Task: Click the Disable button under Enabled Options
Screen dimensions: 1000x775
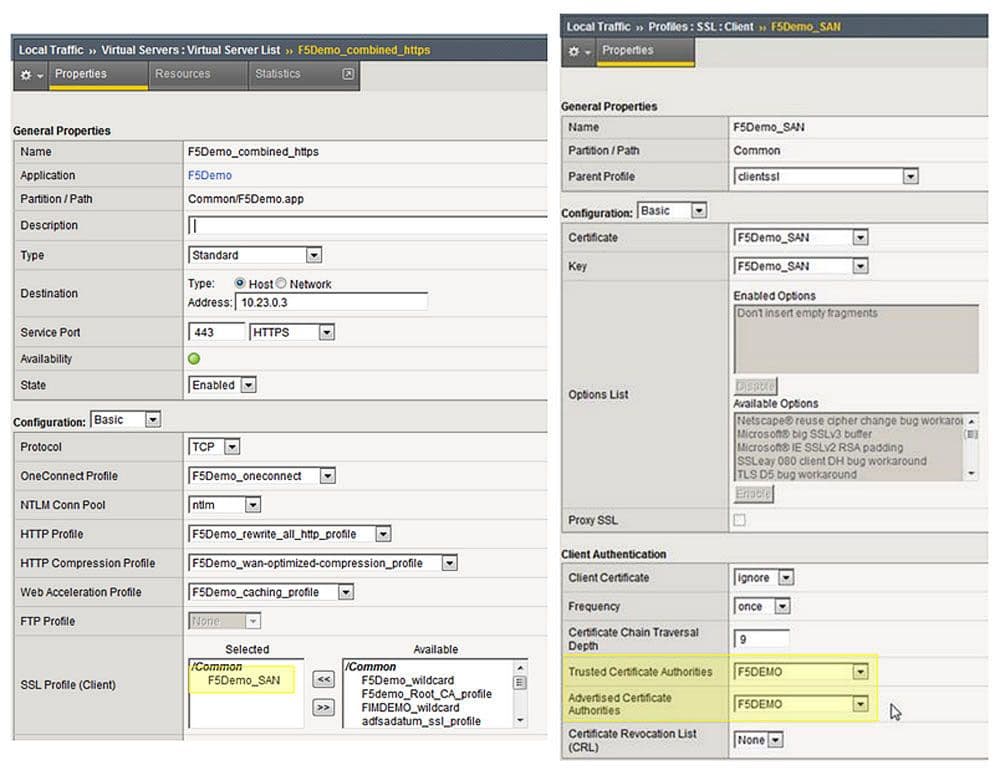Action: click(x=755, y=386)
